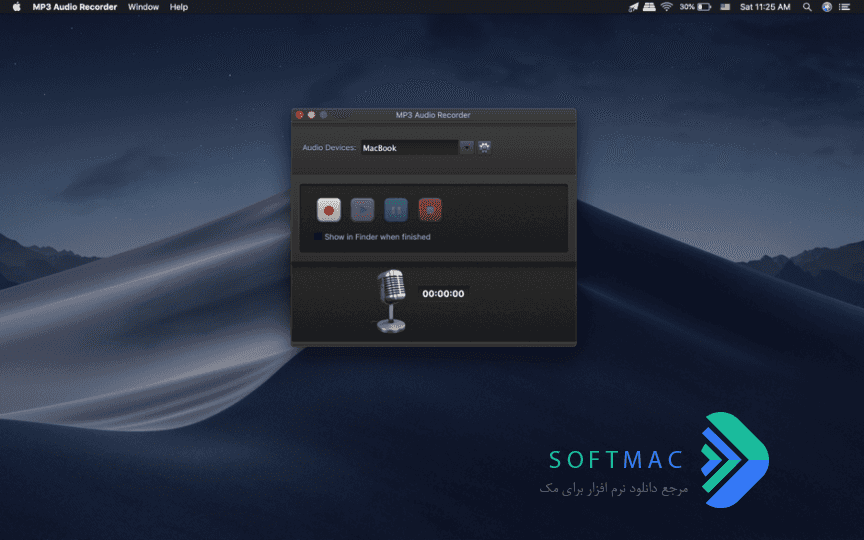864x540 pixels.
Task: Click the red Stop recording button
Action: (430, 210)
